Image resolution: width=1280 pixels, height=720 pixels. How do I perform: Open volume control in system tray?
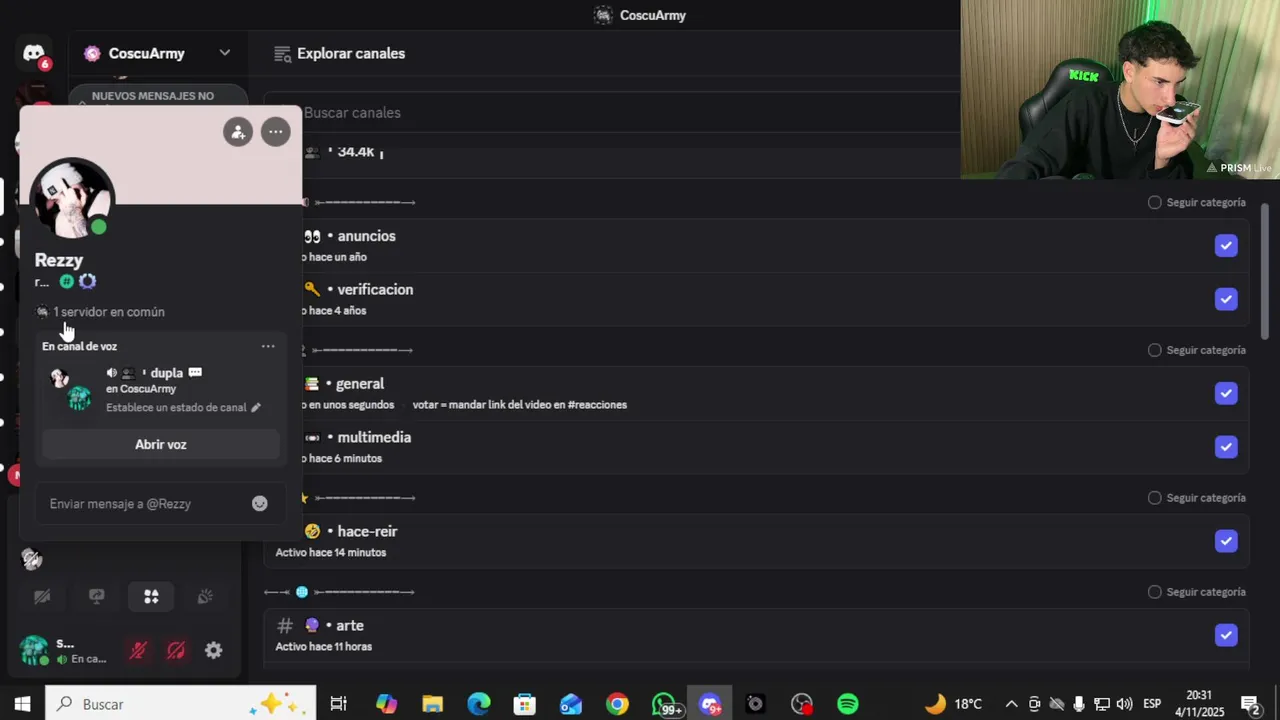tap(1124, 704)
